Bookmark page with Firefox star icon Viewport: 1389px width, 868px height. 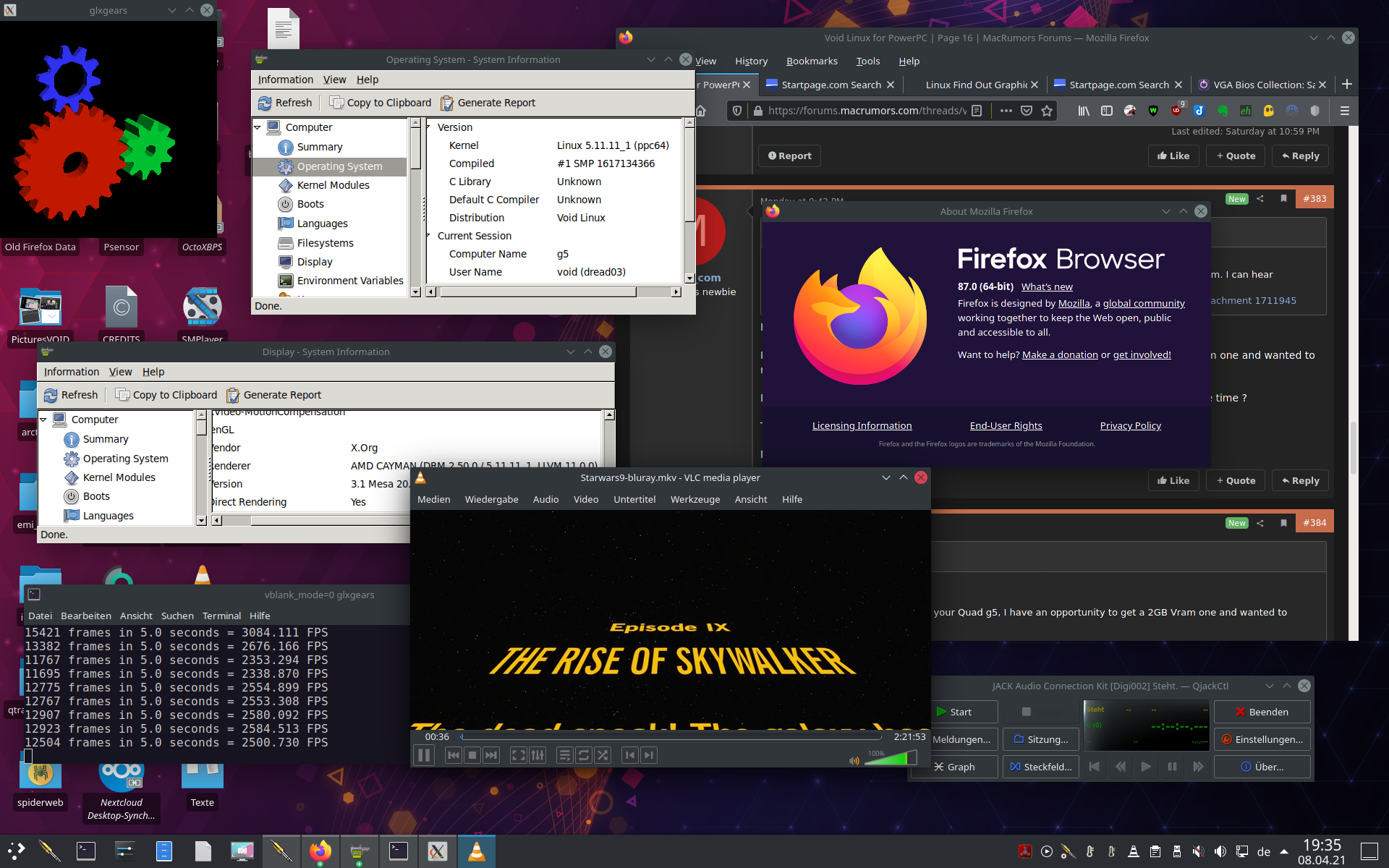(x=1047, y=111)
